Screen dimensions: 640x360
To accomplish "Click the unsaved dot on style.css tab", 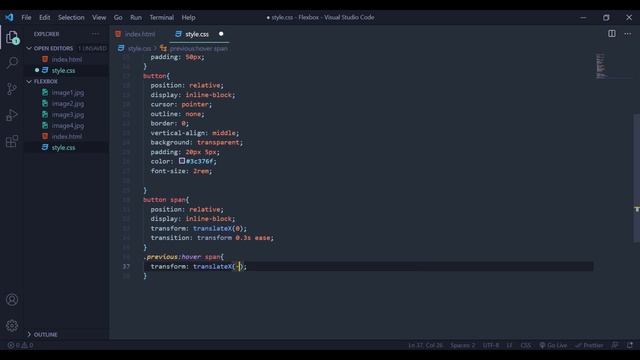I will click(x=221, y=34).
